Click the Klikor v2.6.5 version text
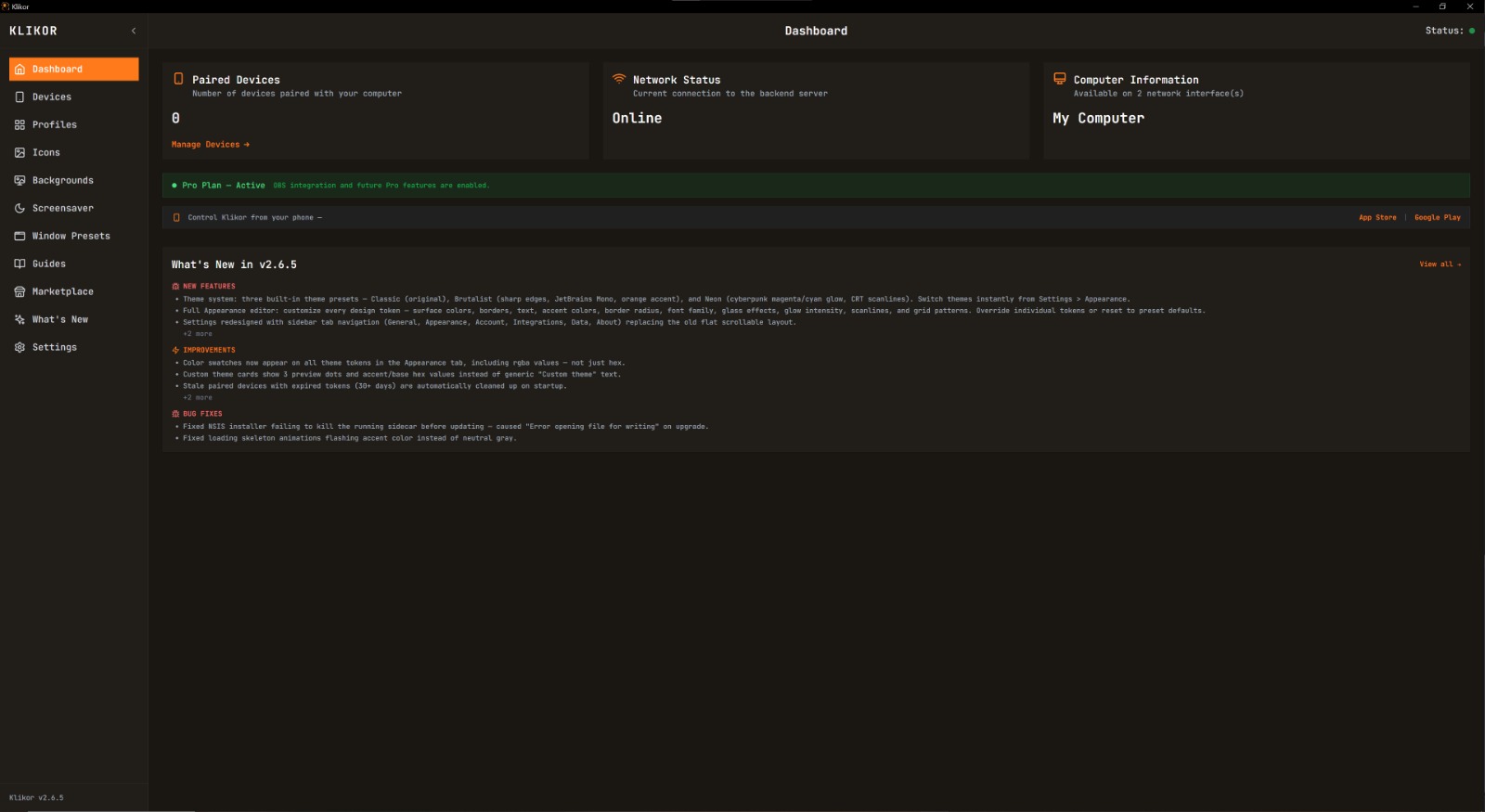Screen dimensions: 1485x812 point(36,797)
